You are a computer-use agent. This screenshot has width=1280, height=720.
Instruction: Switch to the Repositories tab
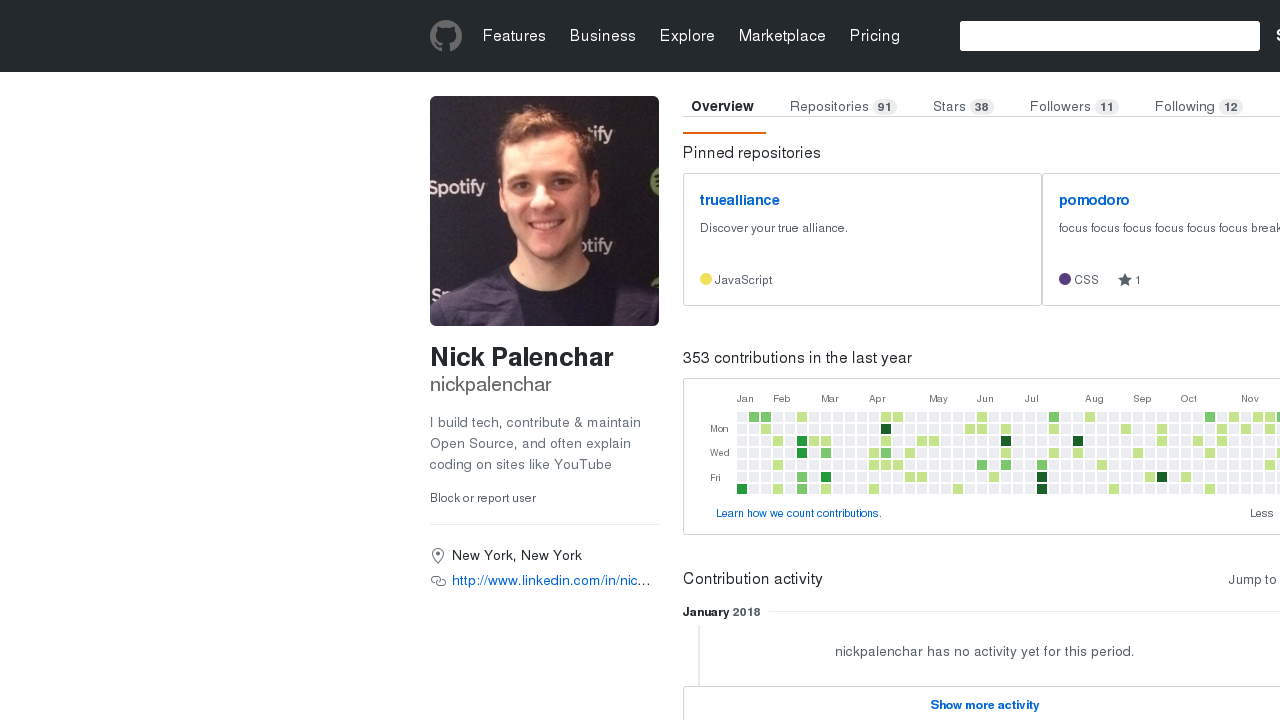tap(843, 107)
